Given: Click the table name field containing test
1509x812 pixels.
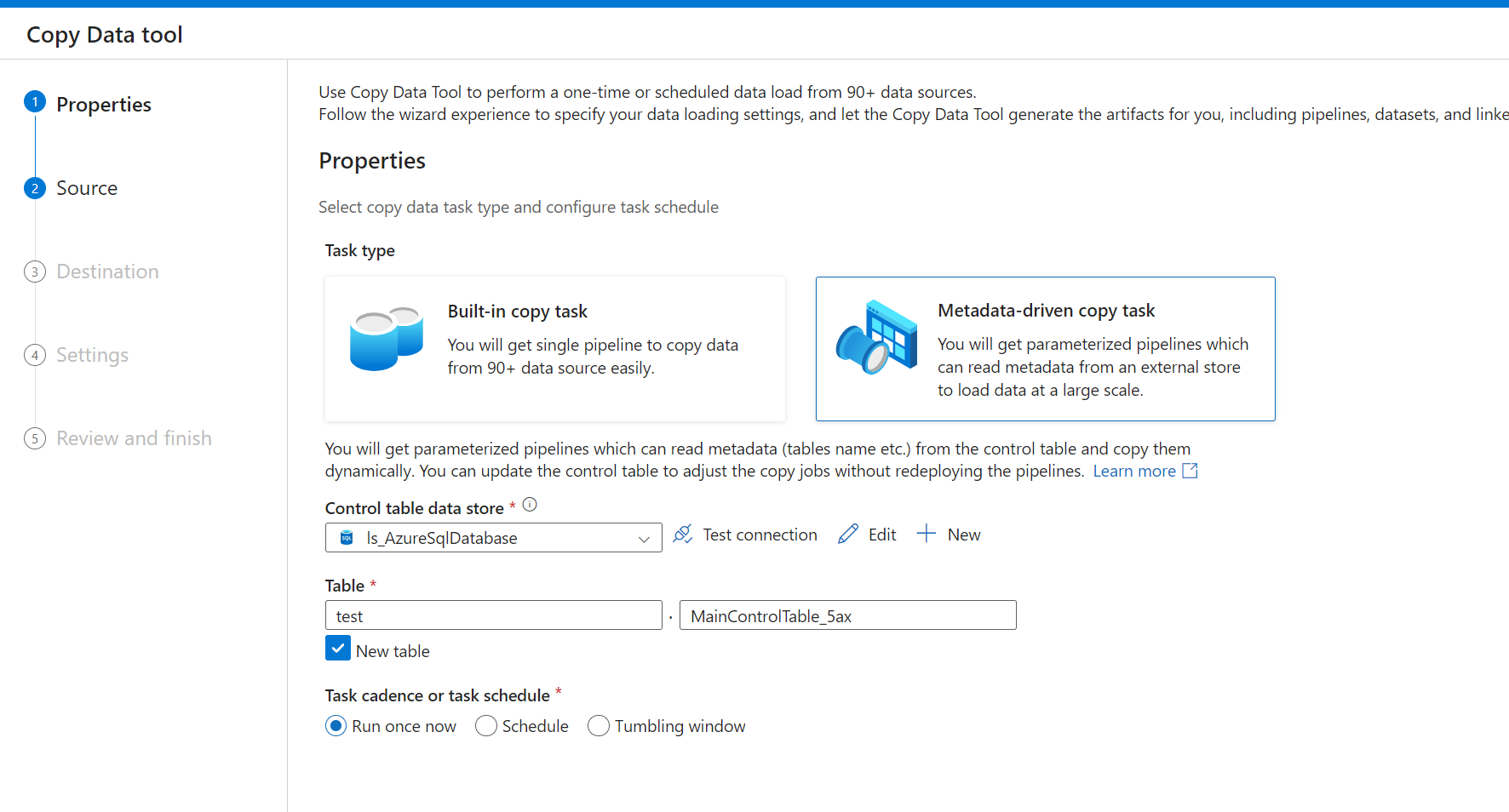Looking at the screenshot, I should pyautogui.click(x=493, y=615).
